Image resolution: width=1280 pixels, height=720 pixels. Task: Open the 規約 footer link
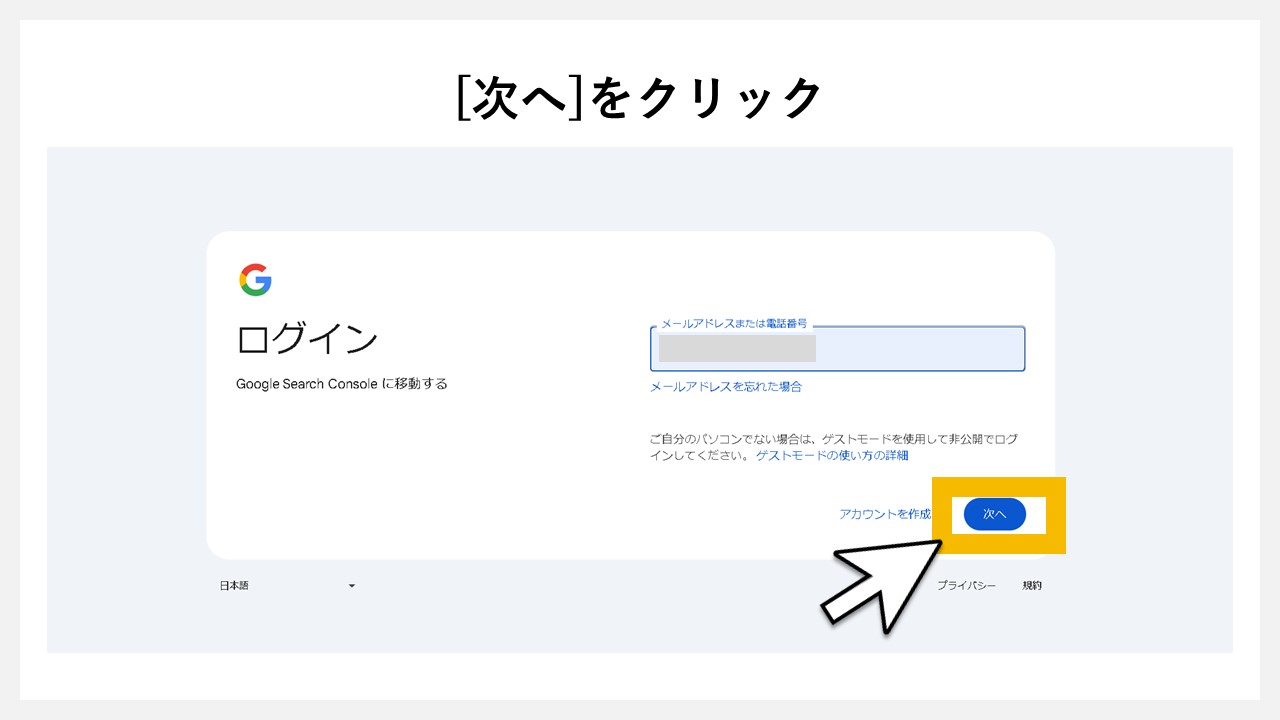(x=1031, y=586)
